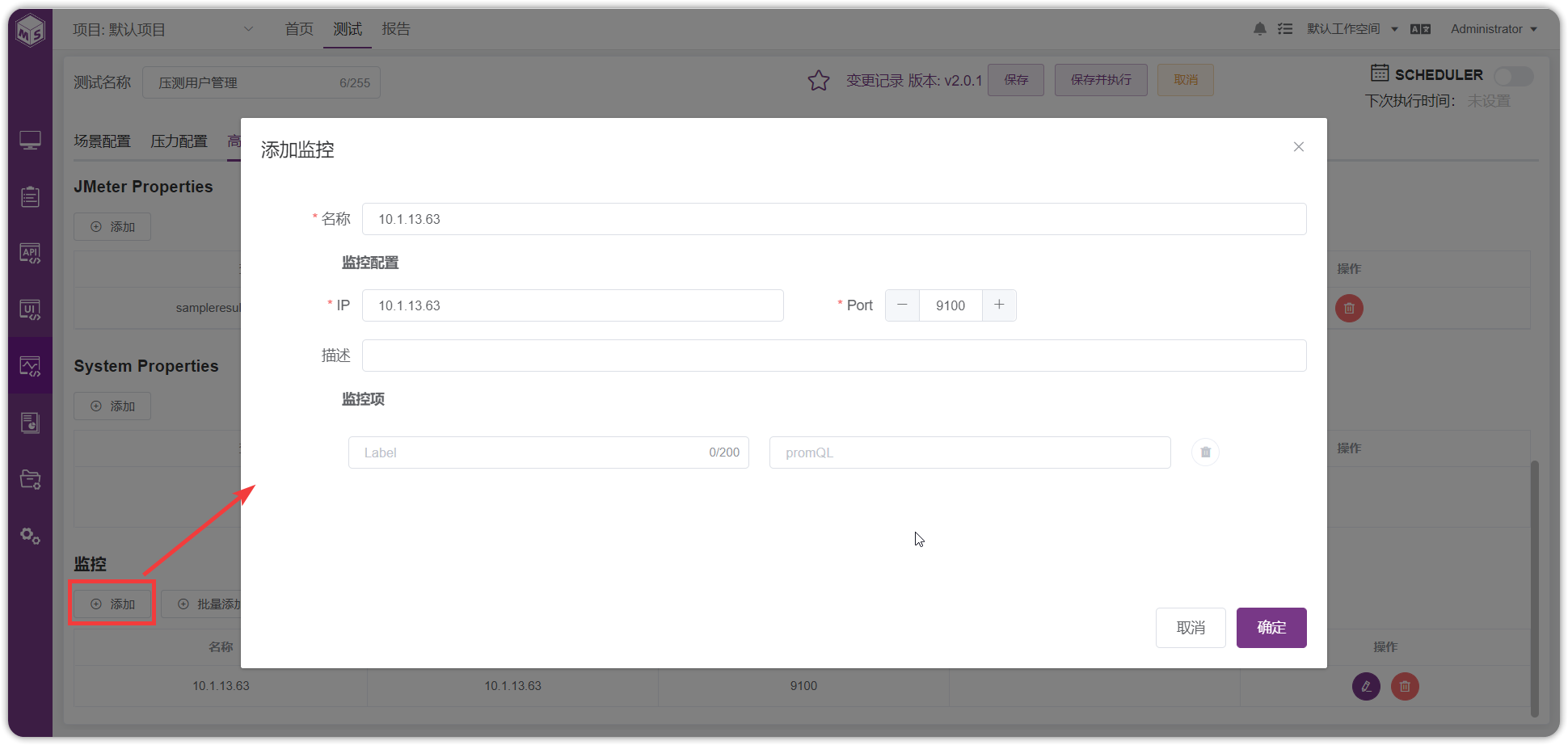
Task: Switch language with the A/文 icon
Action: [x=1420, y=29]
